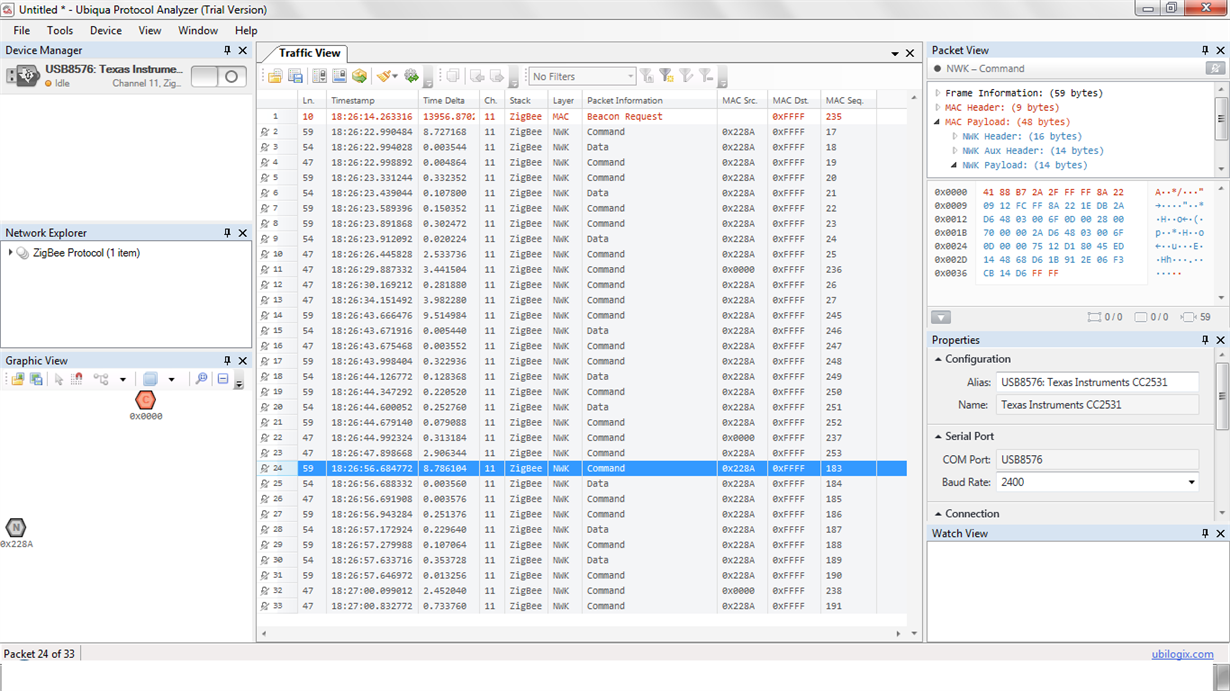Open the gear options icon in traffic toolbar

[411, 76]
